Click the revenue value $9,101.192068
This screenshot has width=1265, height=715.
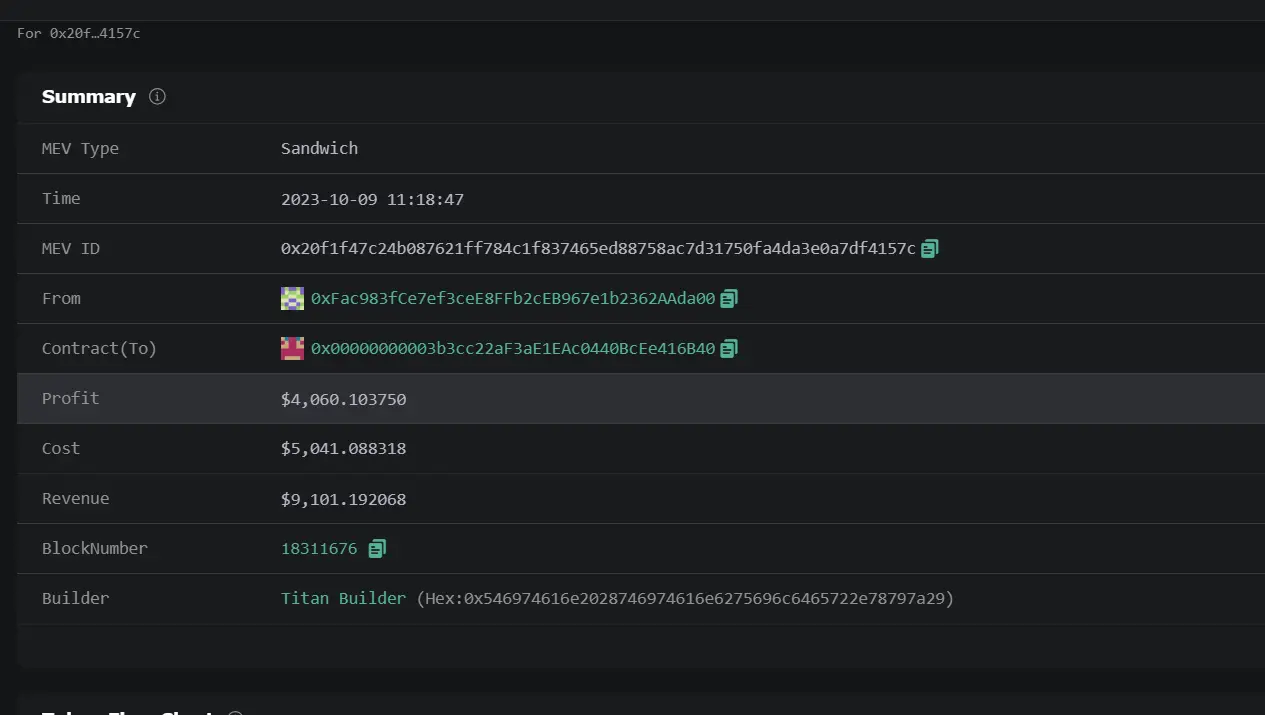tap(343, 499)
